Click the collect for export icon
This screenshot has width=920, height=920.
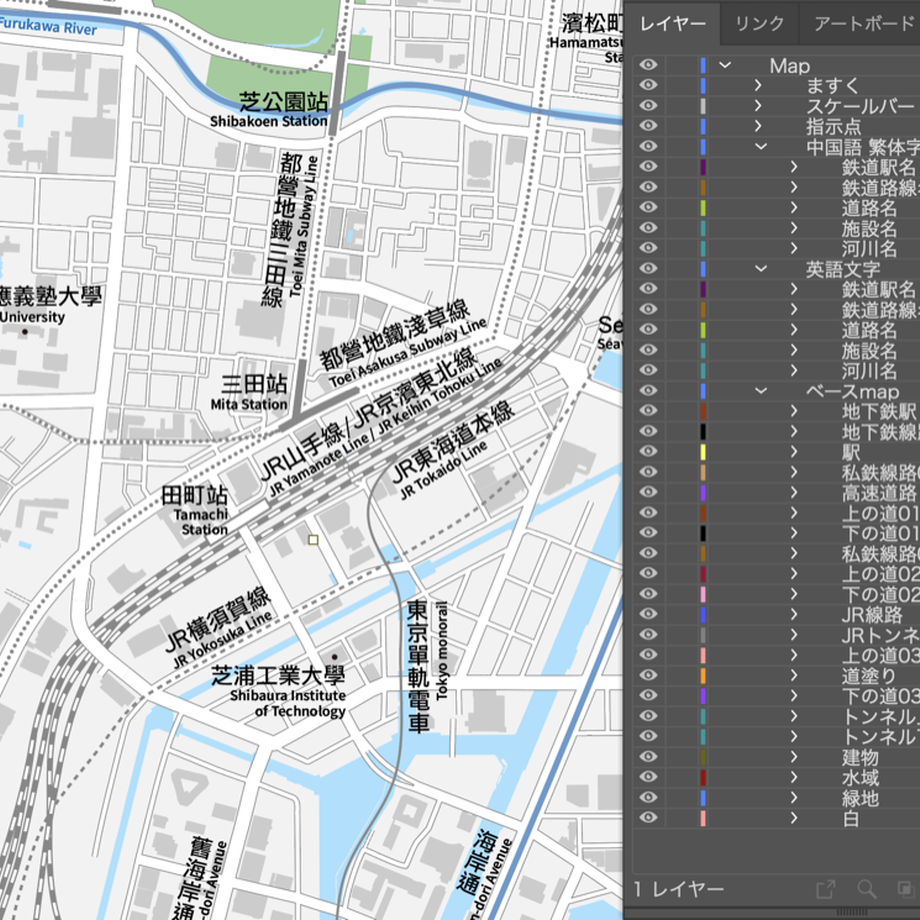click(825, 889)
